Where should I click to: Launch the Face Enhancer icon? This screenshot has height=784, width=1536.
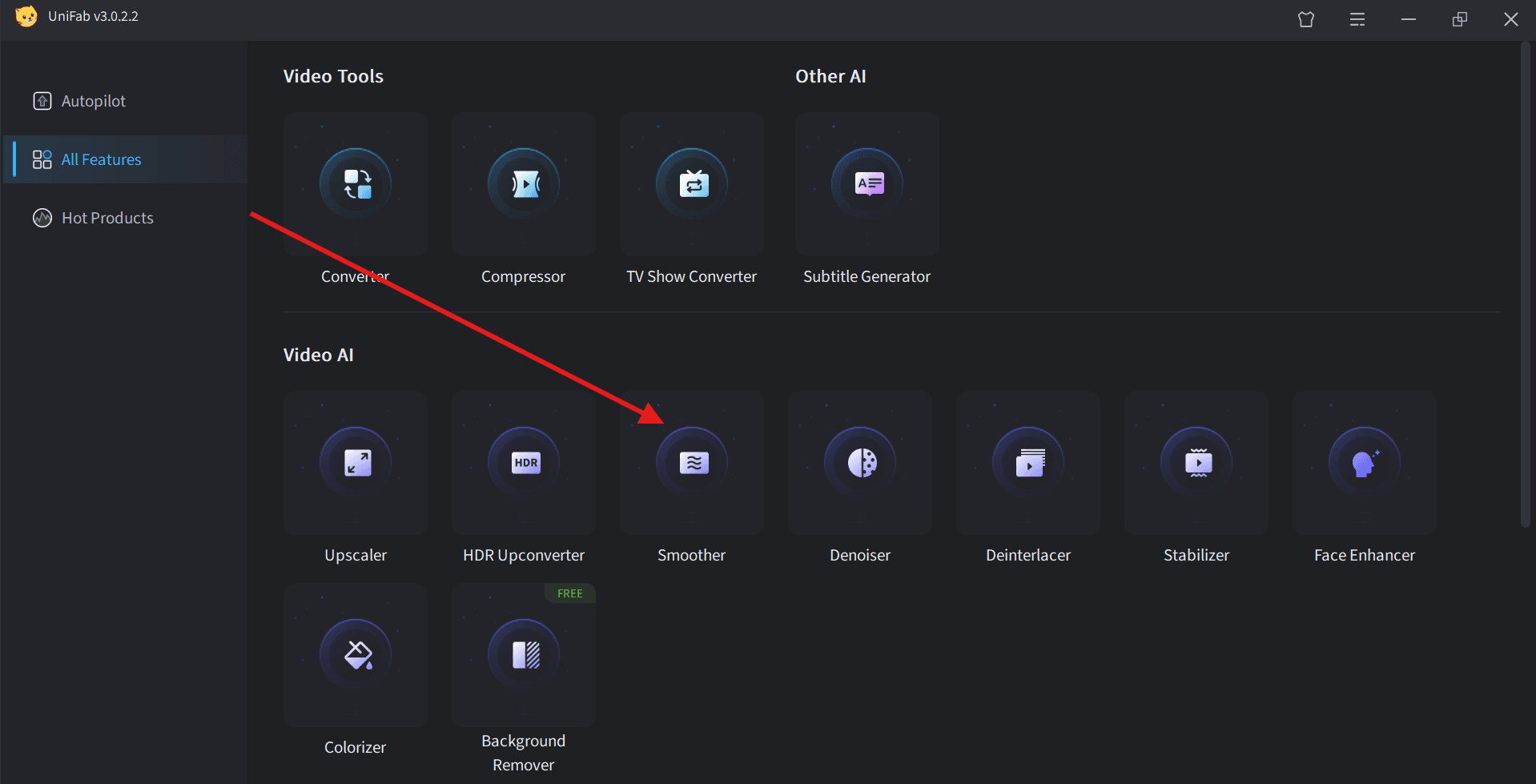[x=1365, y=463]
